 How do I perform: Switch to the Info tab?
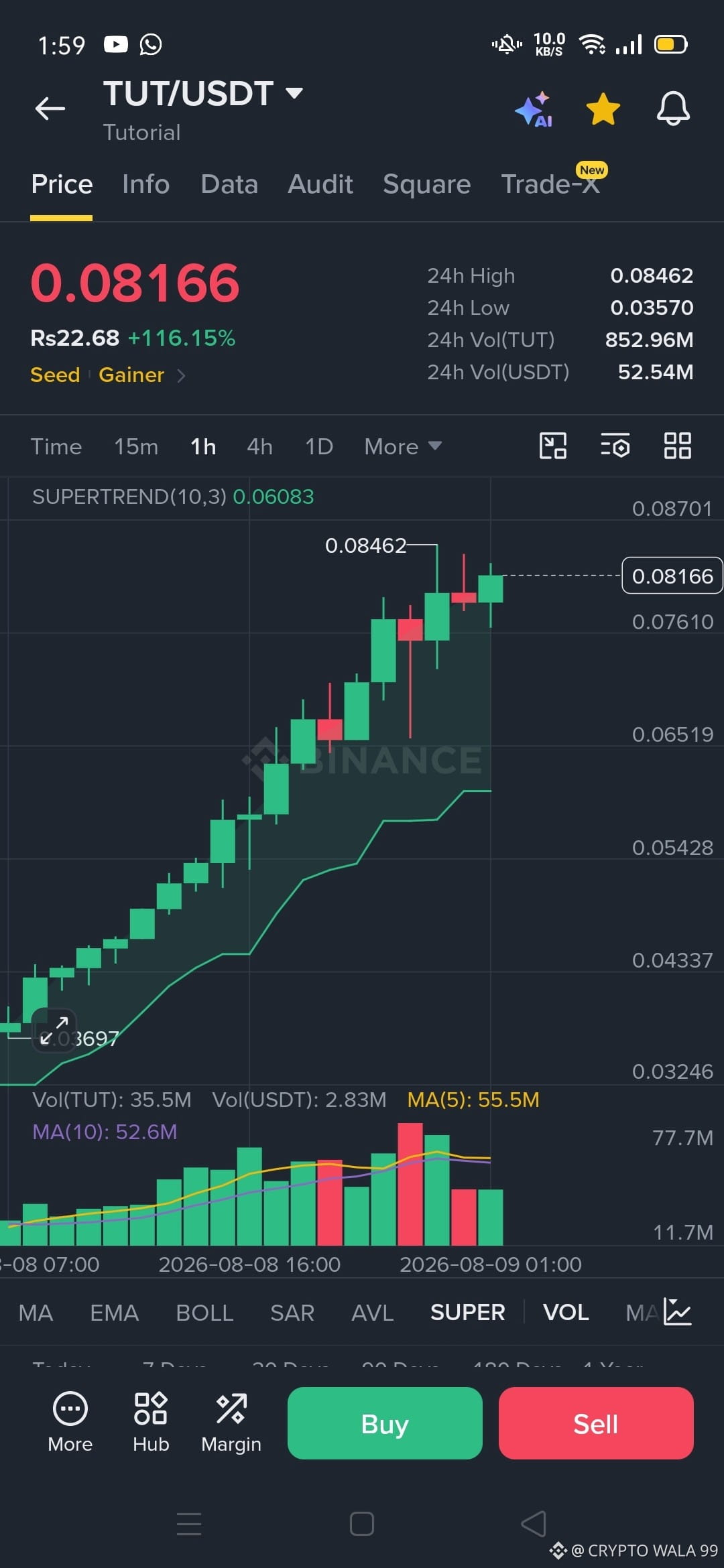(x=145, y=184)
